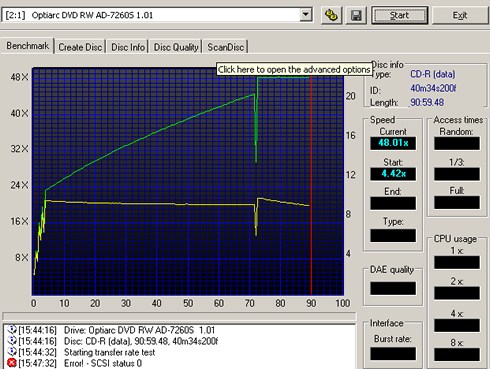Viewport: 490px width, 369px height.
Task: Click the progress bar below the graph
Action: (x=179, y=316)
